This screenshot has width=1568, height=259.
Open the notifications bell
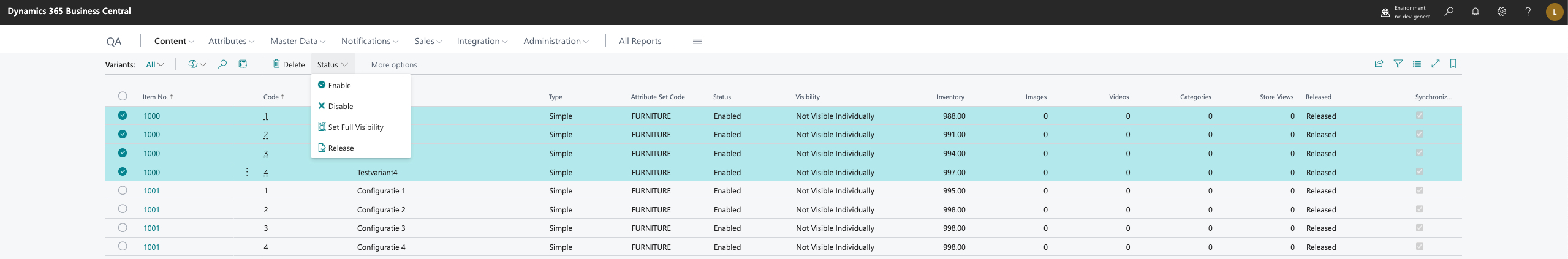tap(1475, 12)
